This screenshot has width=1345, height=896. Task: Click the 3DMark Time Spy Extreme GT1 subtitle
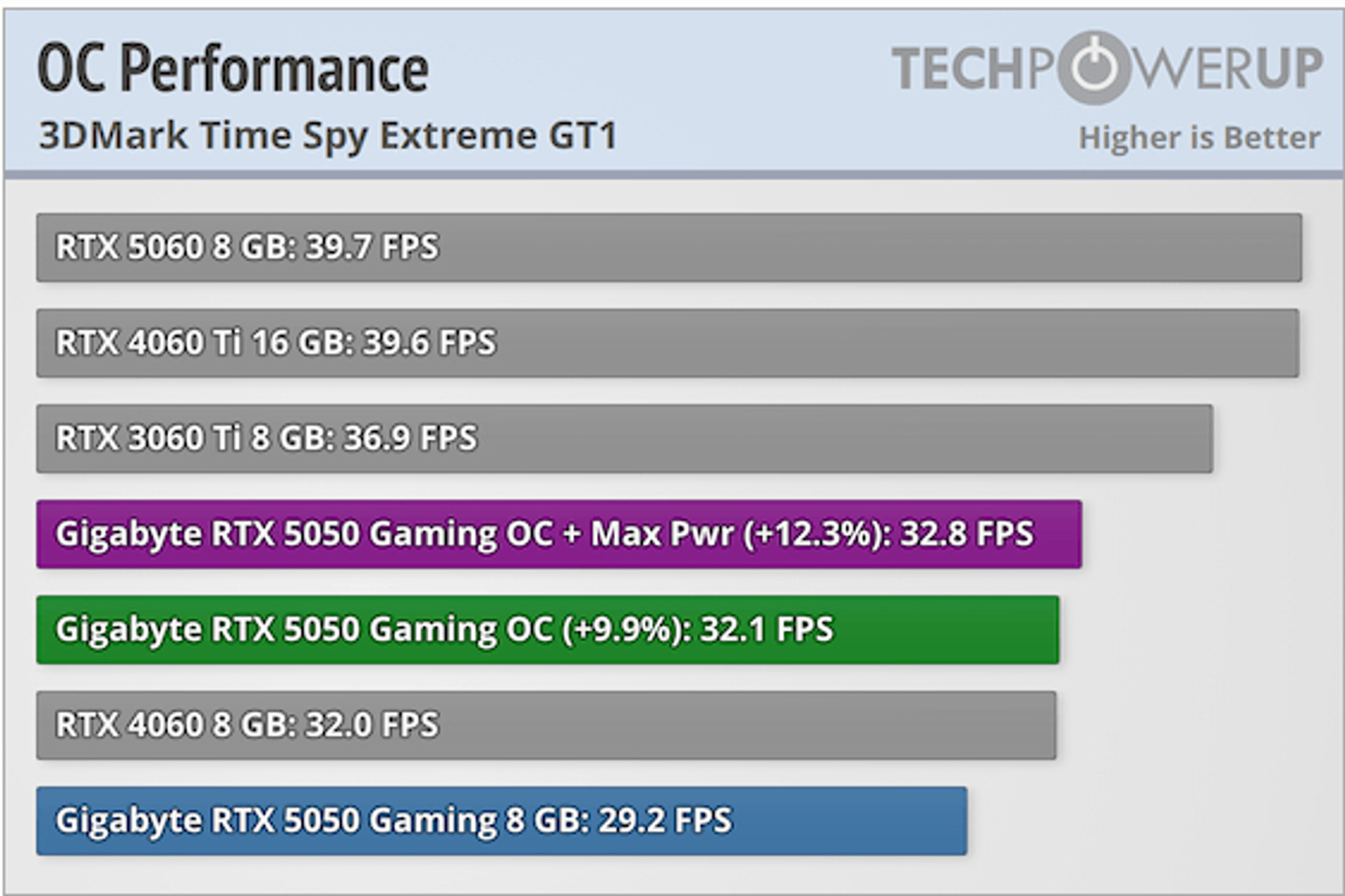coord(328,136)
